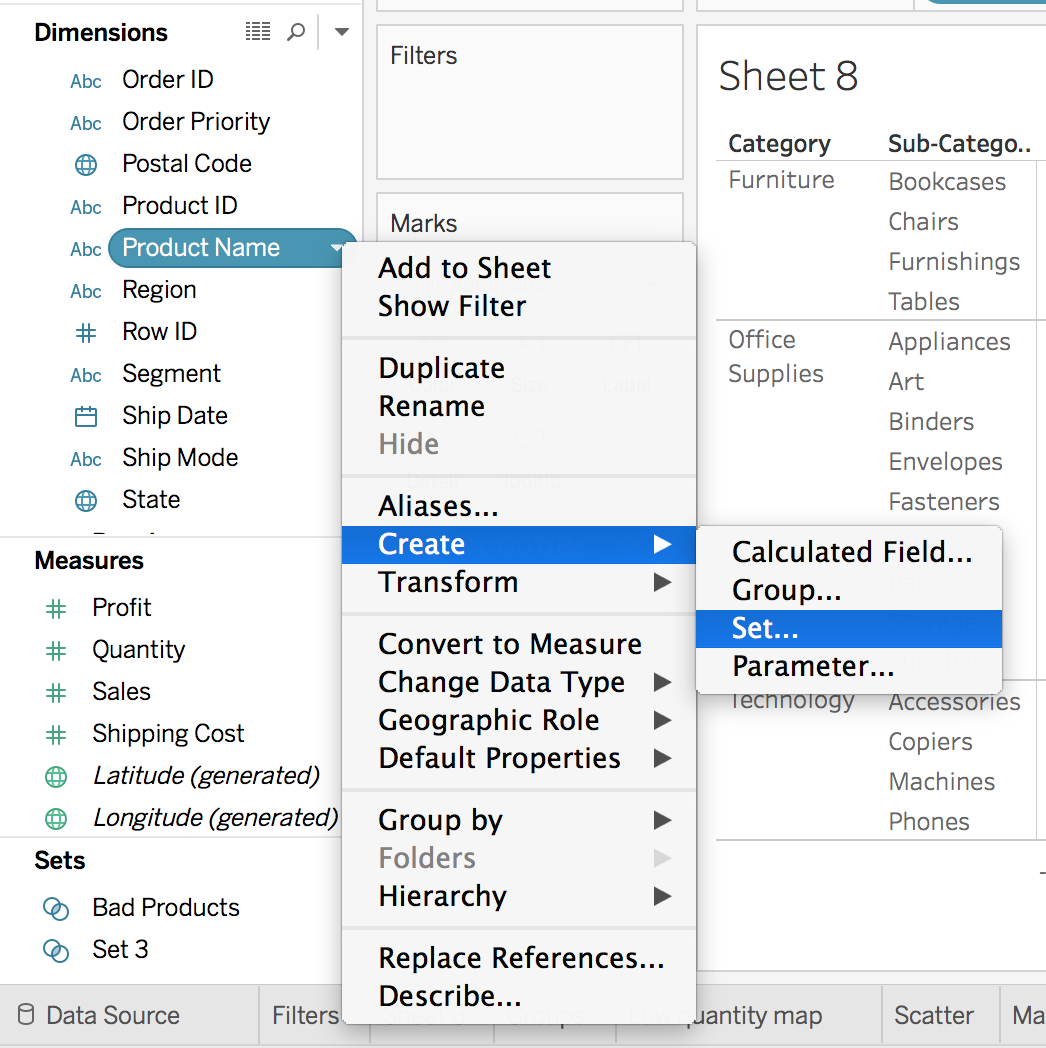Click the view-as-data-grid icon in Dimensions
The height and width of the screenshot is (1048, 1046).
point(258,33)
